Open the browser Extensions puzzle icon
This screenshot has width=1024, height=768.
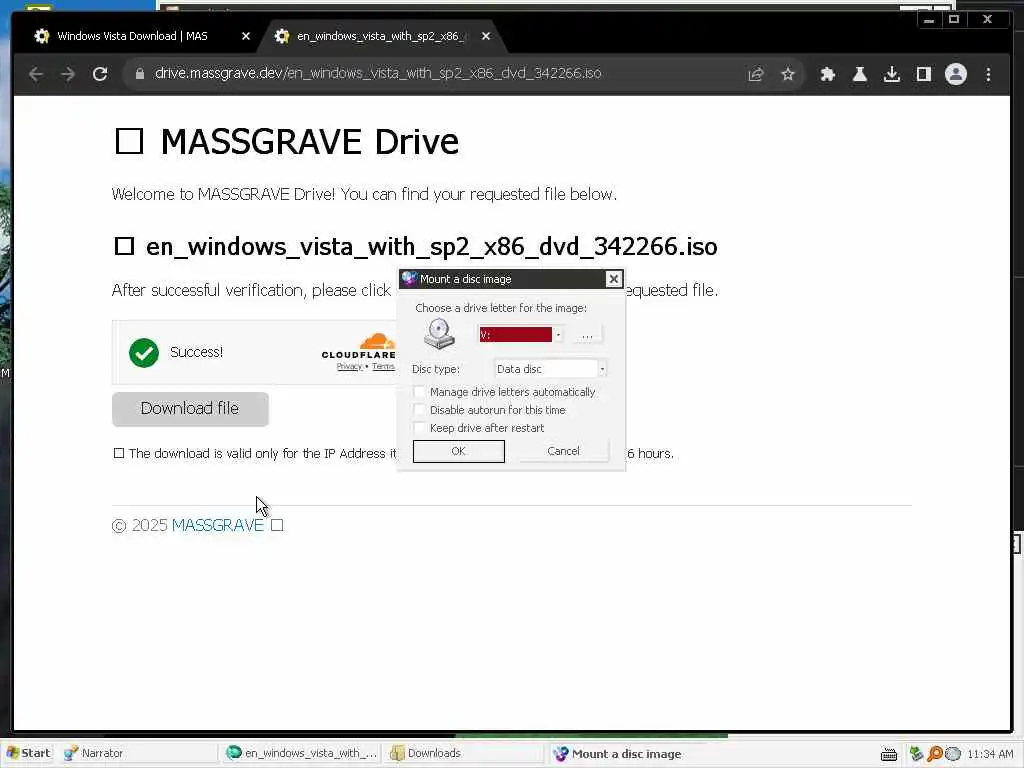coord(827,74)
